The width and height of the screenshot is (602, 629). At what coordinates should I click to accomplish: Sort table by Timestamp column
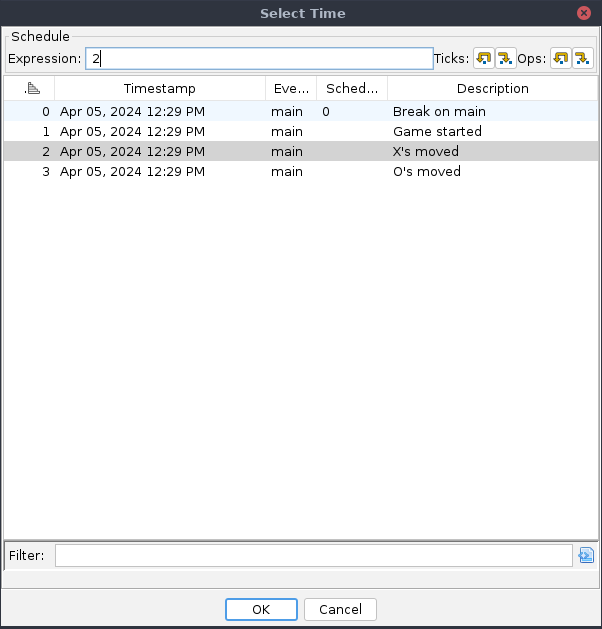click(159, 89)
